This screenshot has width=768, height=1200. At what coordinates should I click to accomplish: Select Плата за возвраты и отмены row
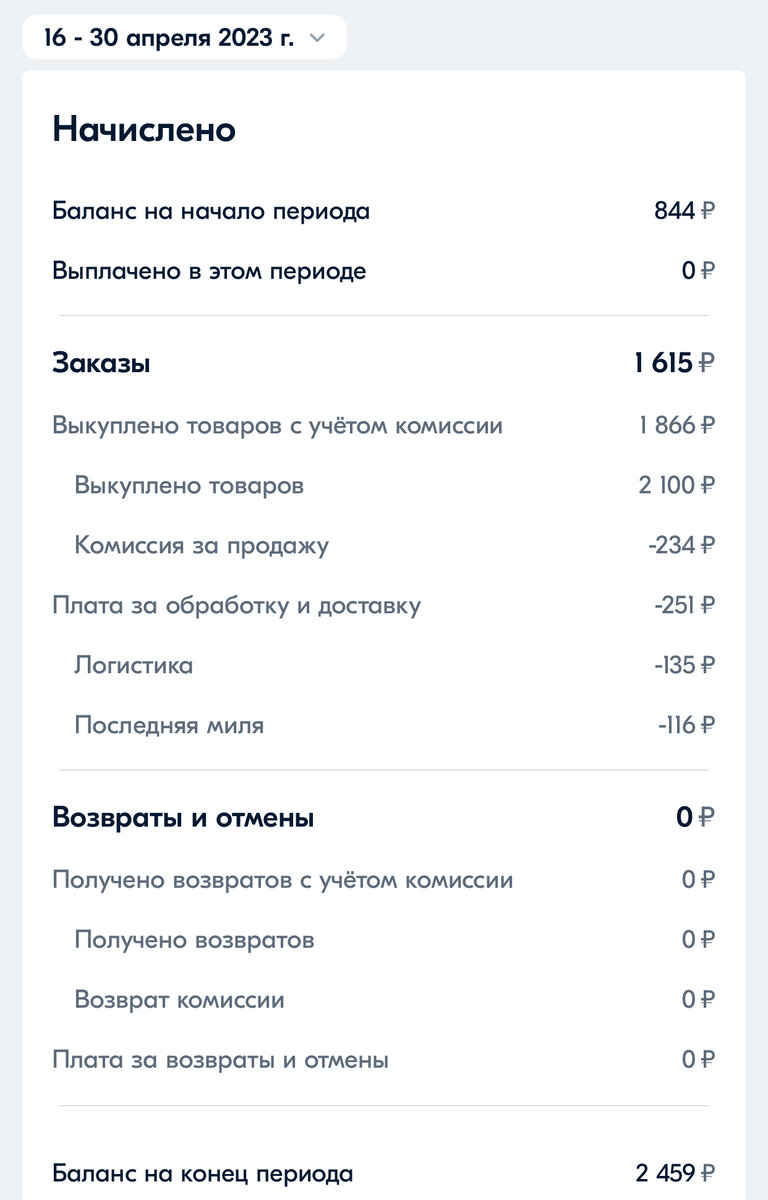384,1060
